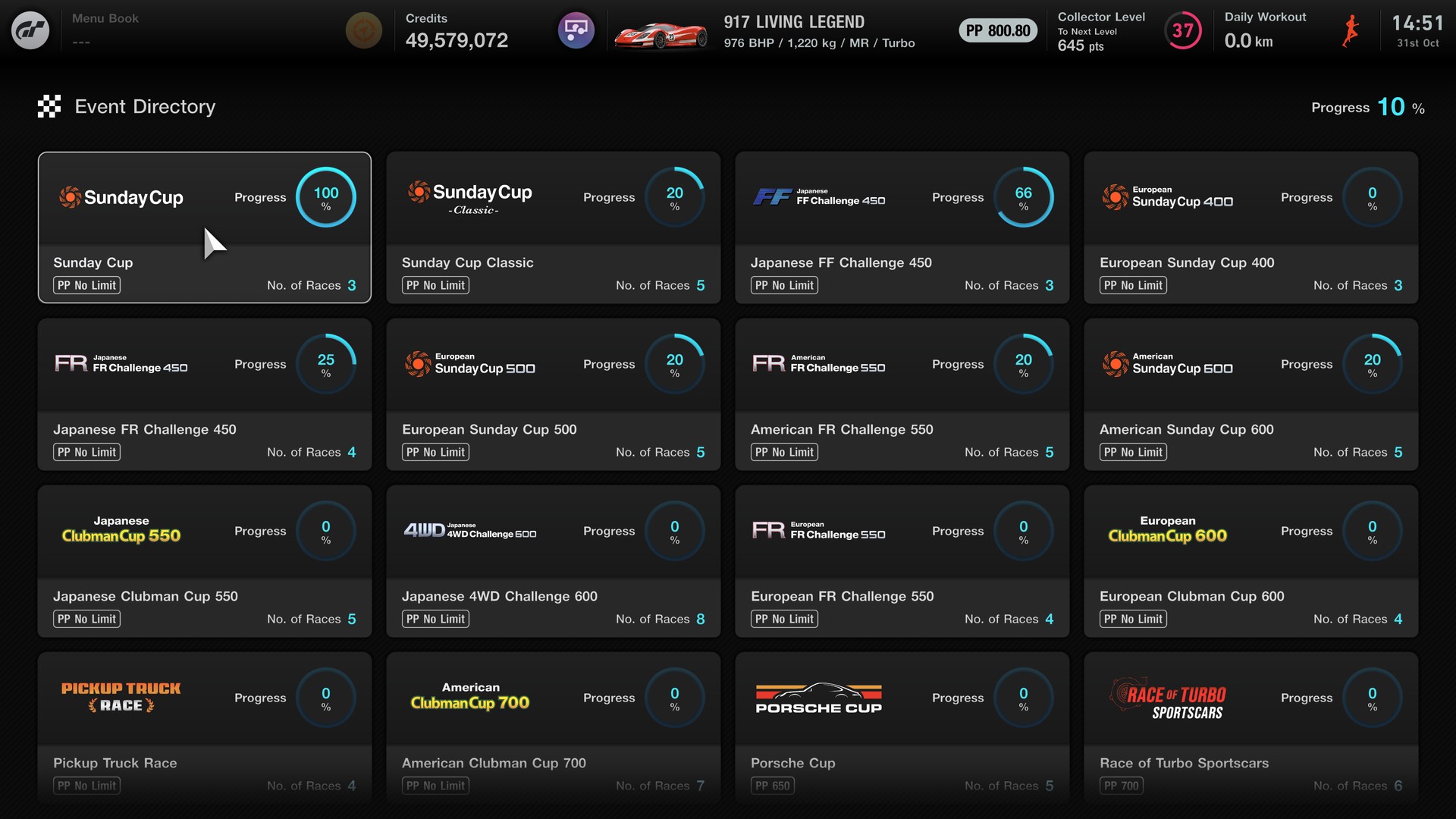The width and height of the screenshot is (1456, 819).
Task: Select European Clubman Cup 600 card
Action: point(1250,561)
